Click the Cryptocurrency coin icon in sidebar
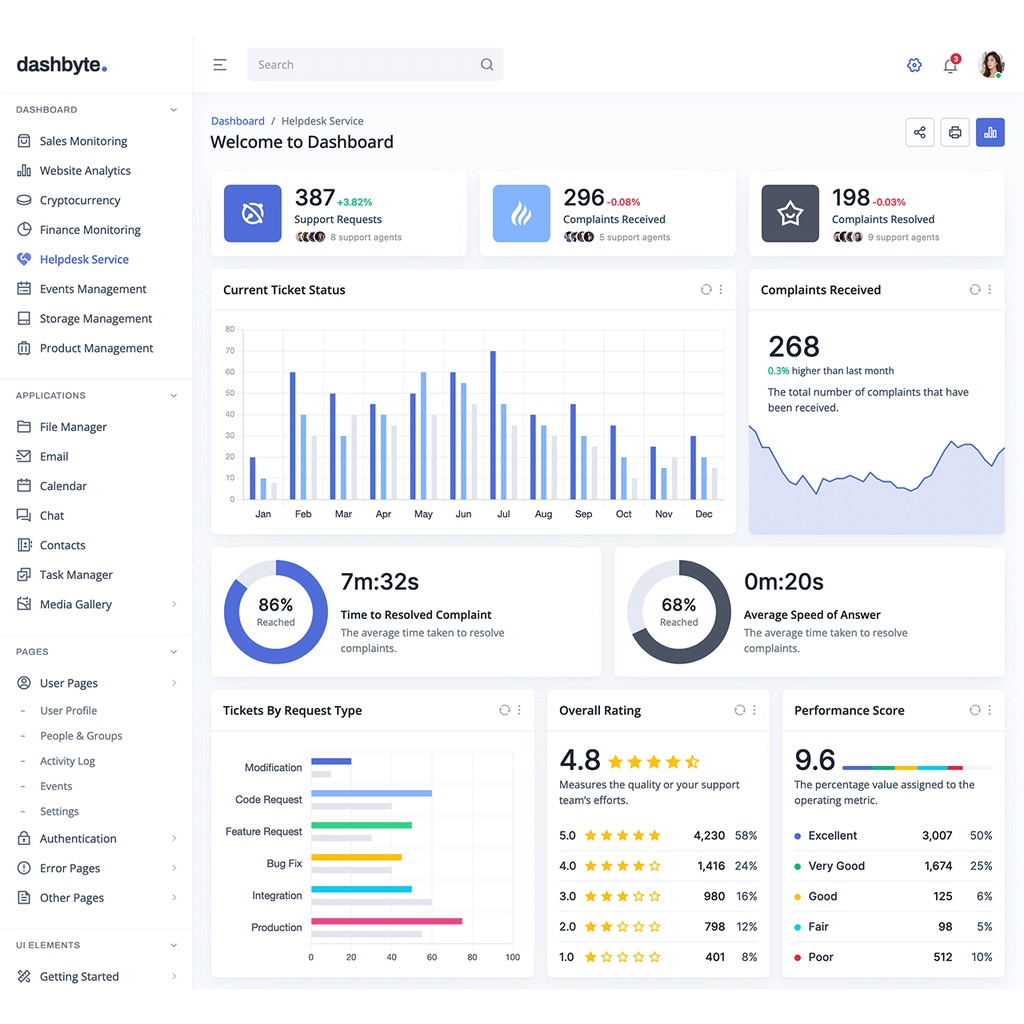The height and width of the screenshot is (1024, 1024). (24, 200)
